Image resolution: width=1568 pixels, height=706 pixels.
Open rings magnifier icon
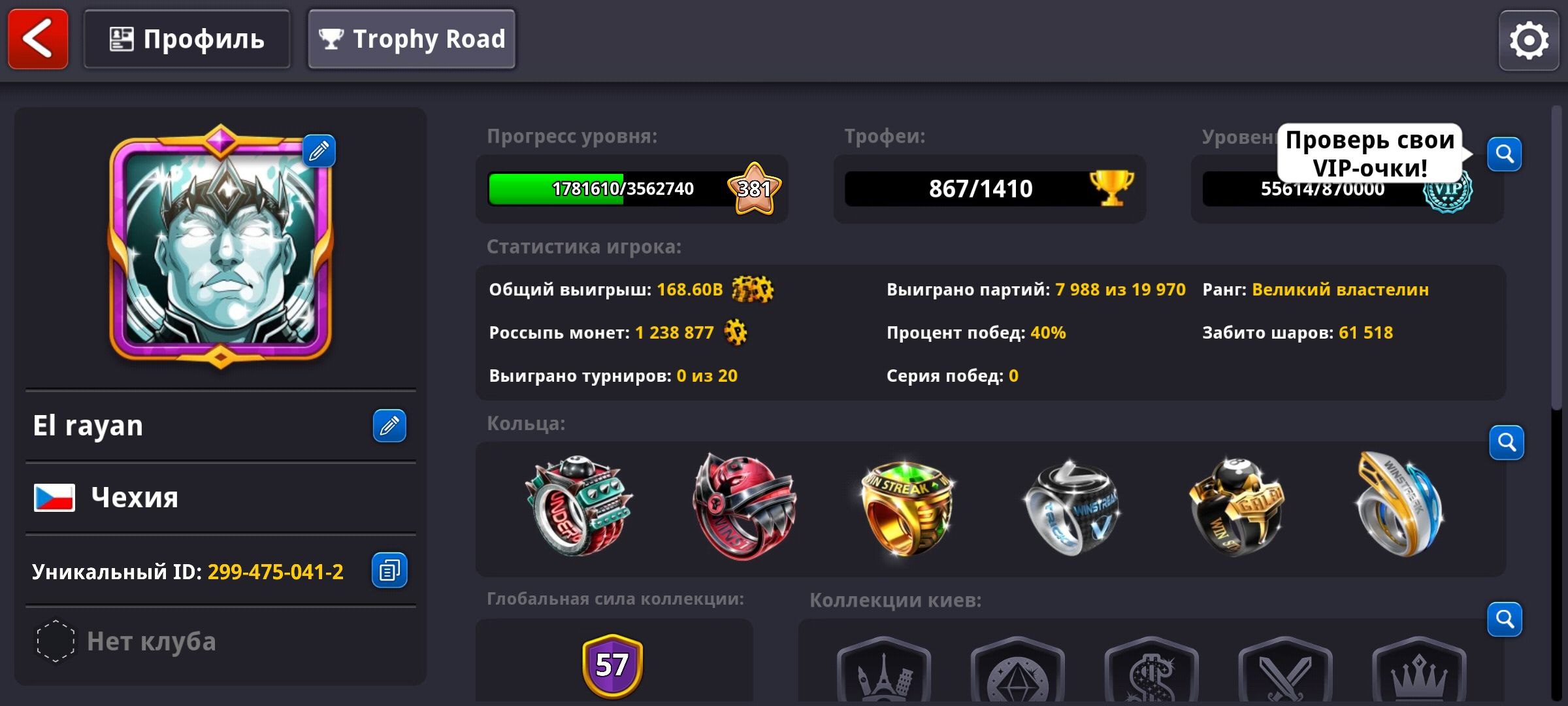(x=1507, y=443)
